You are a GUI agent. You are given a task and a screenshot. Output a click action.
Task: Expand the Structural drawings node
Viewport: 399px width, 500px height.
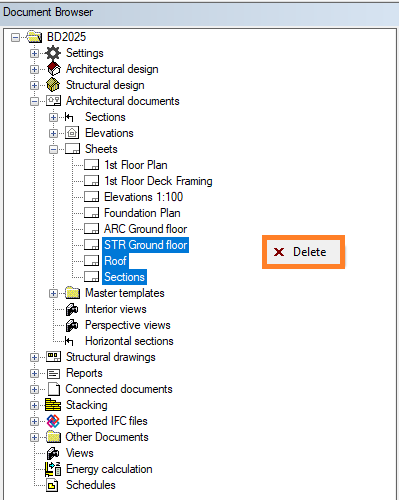34,357
